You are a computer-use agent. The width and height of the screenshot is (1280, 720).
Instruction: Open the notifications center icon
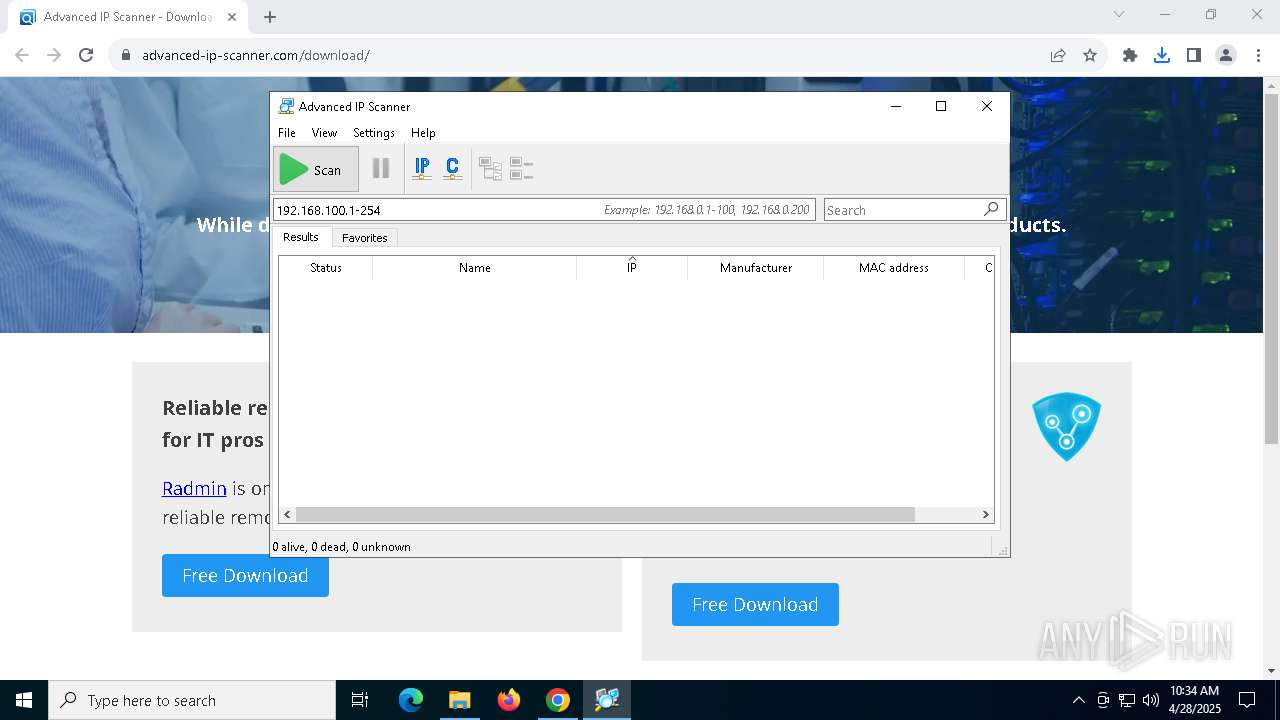1247,700
